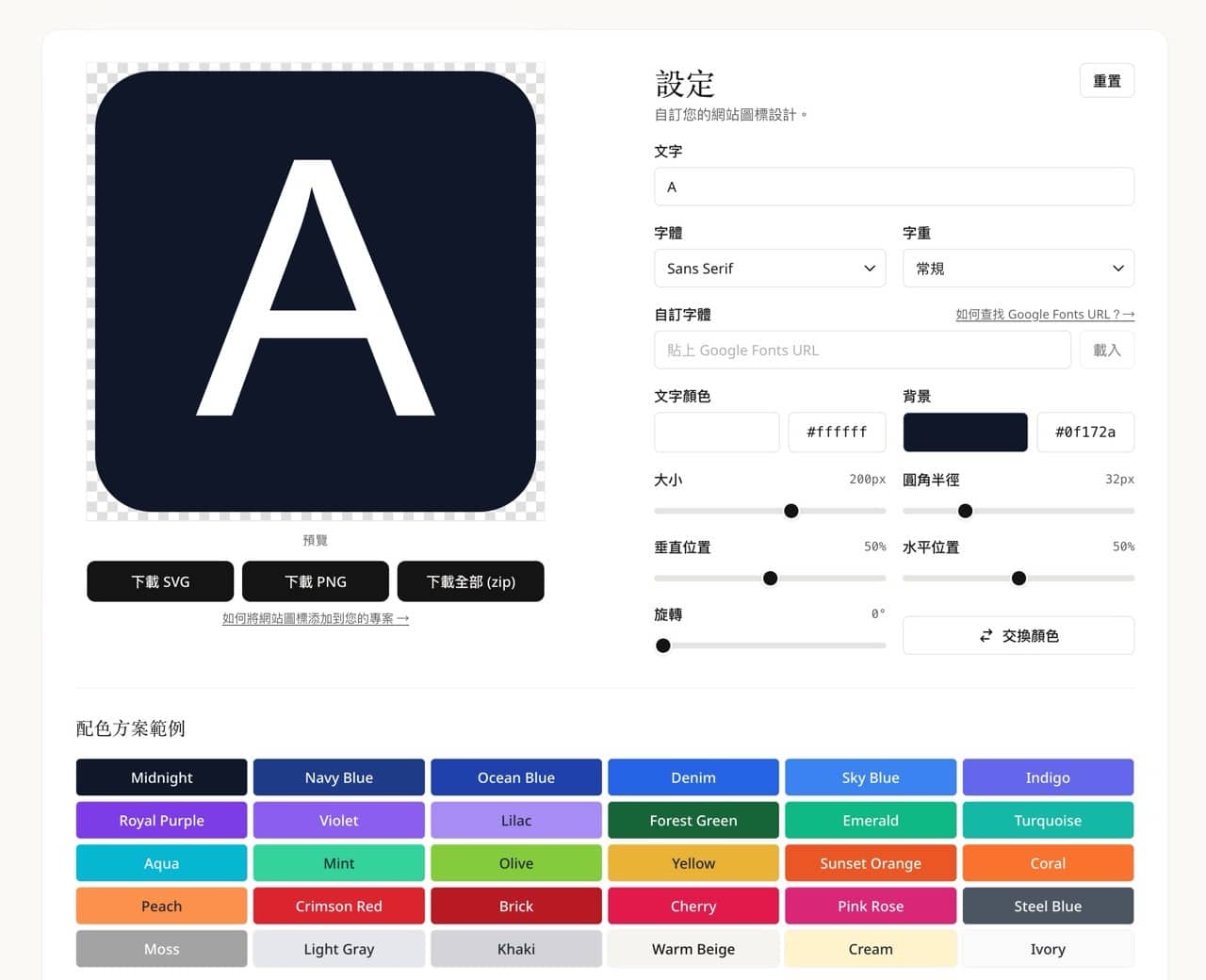Click the reset button (重置)
1206x980 pixels.
(x=1106, y=81)
